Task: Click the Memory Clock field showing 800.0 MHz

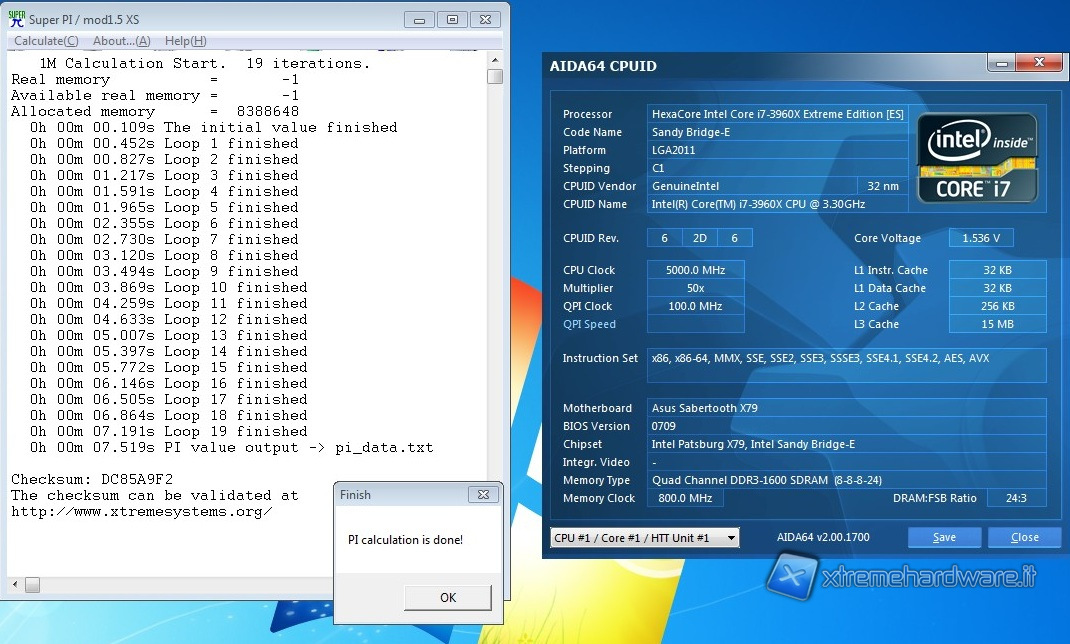Action: [685, 498]
